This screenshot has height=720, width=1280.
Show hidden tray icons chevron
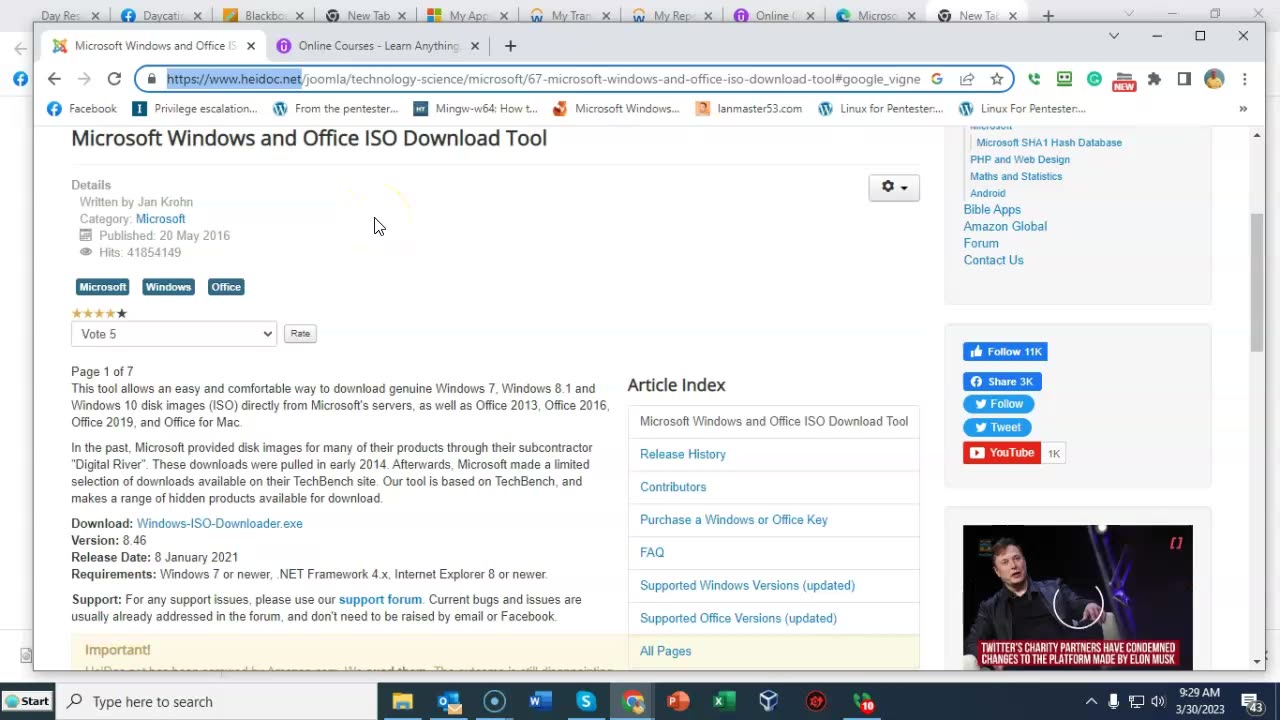1091,701
